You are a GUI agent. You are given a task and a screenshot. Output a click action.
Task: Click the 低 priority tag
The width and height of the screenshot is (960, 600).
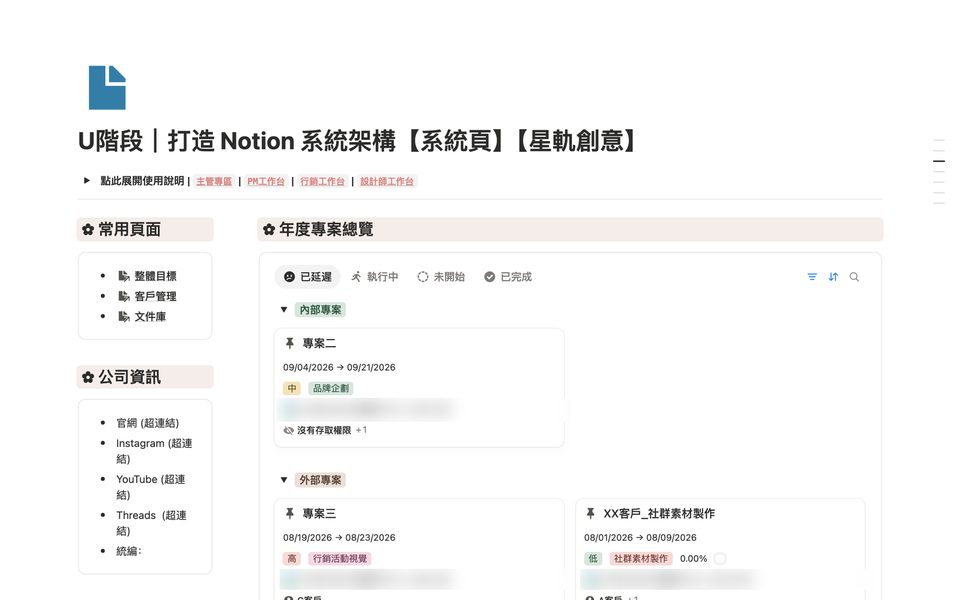[x=593, y=558]
